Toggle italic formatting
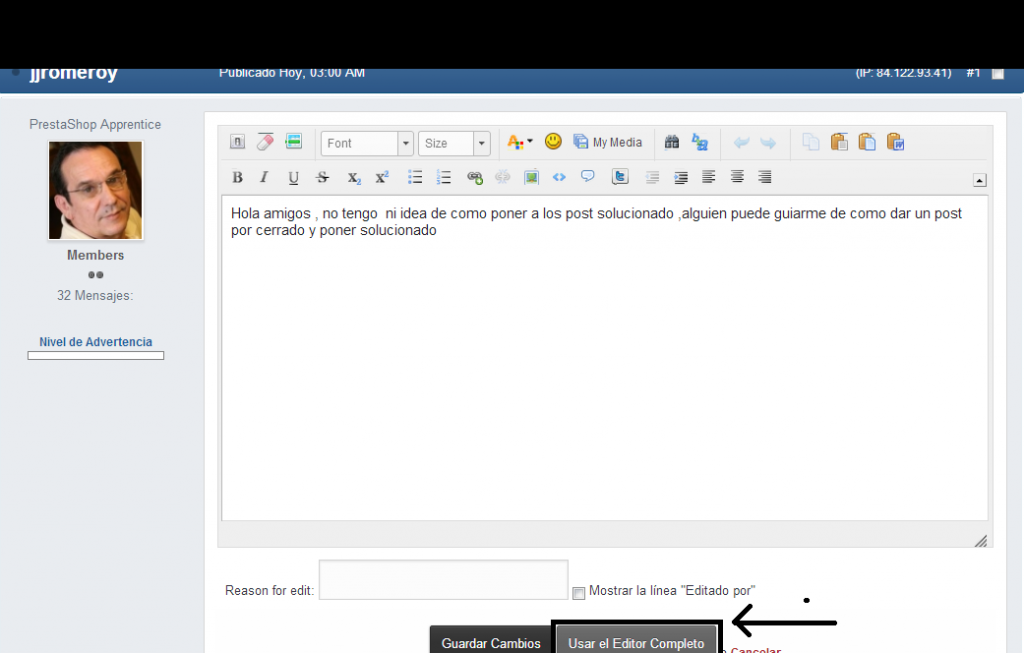 [264, 177]
